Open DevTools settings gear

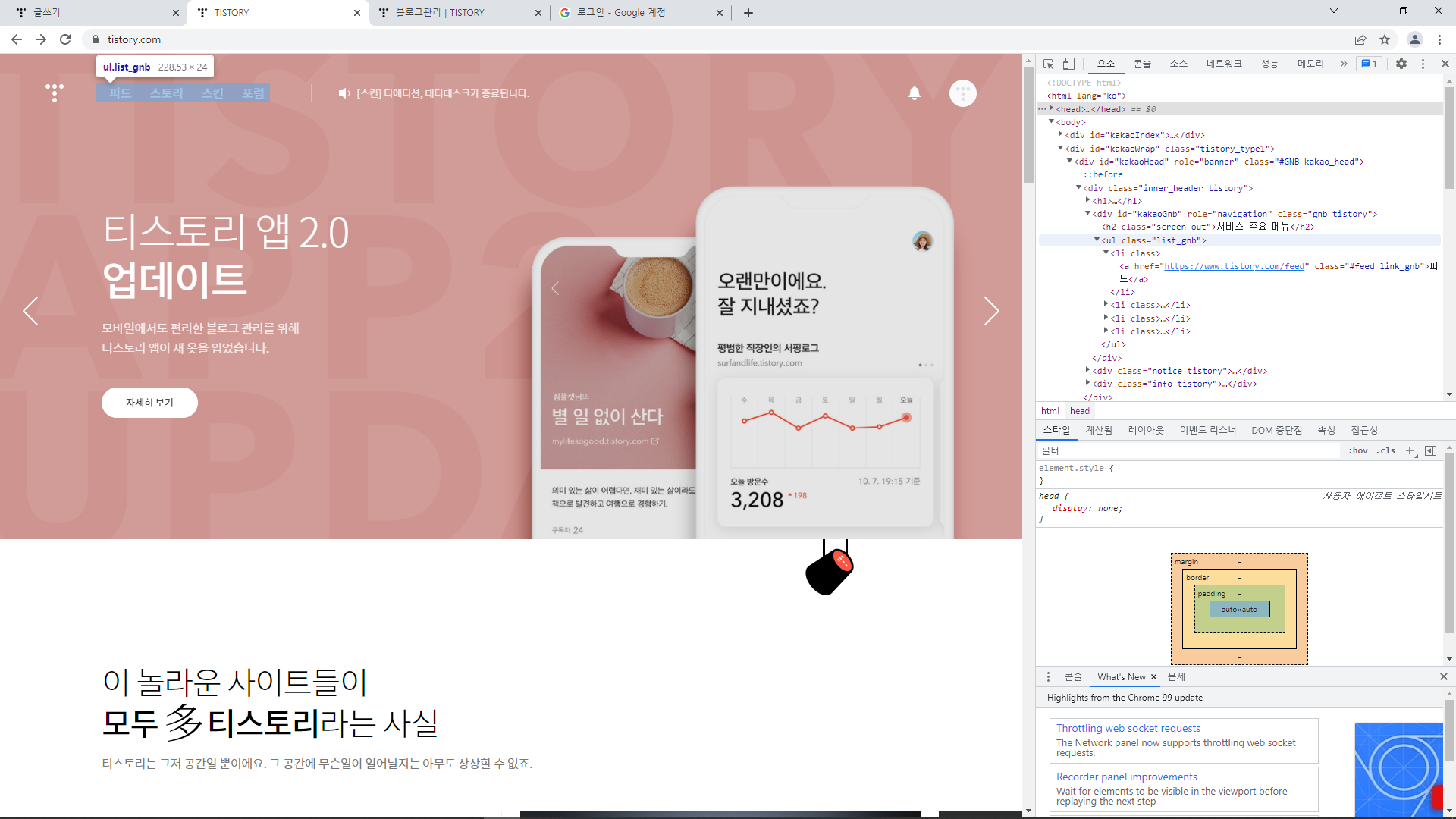(x=1401, y=64)
